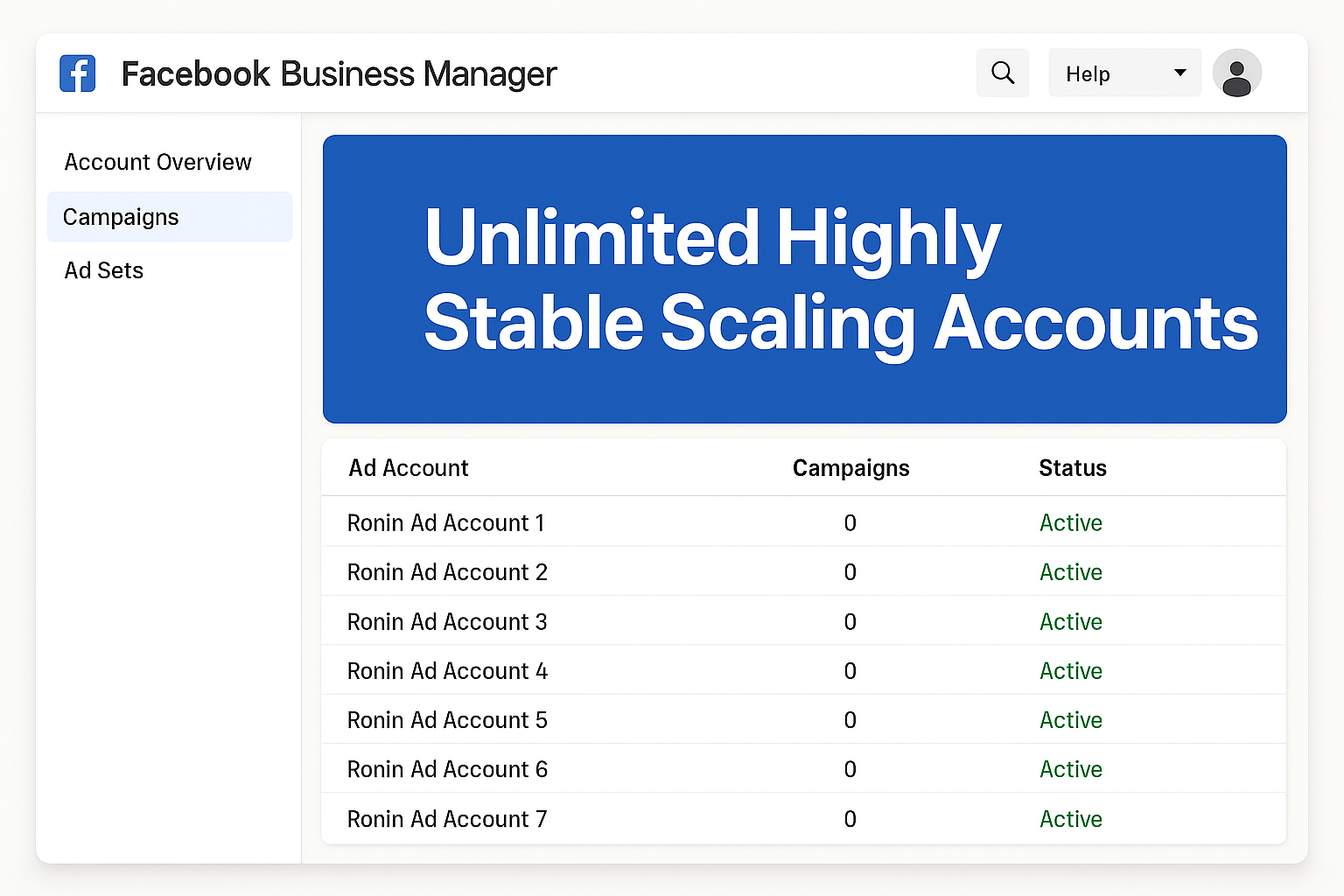Viewport: 1344px width, 896px height.
Task: Click Active status of Ronin Ad Account 1
Action: (x=1070, y=523)
